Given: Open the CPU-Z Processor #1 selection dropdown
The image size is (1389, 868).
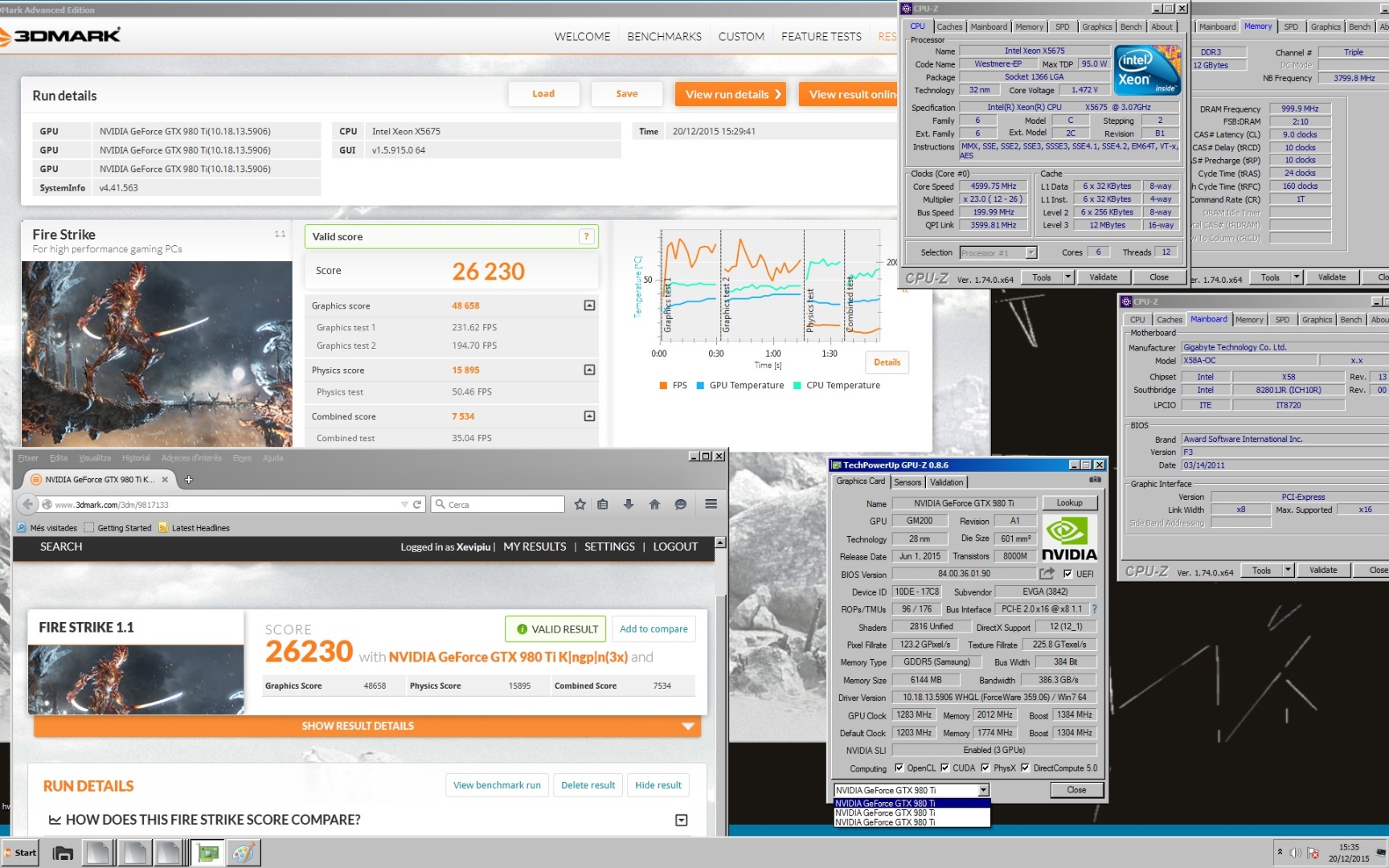Looking at the screenshot, I should 1030,252.
